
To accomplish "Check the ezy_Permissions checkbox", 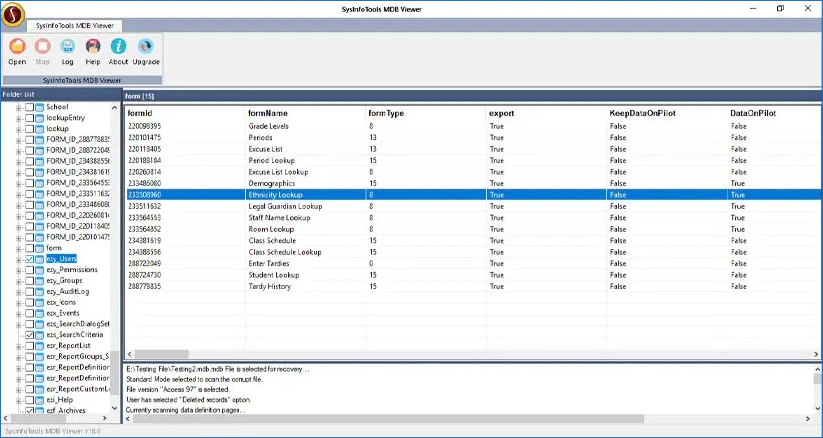I will point(29,270).
